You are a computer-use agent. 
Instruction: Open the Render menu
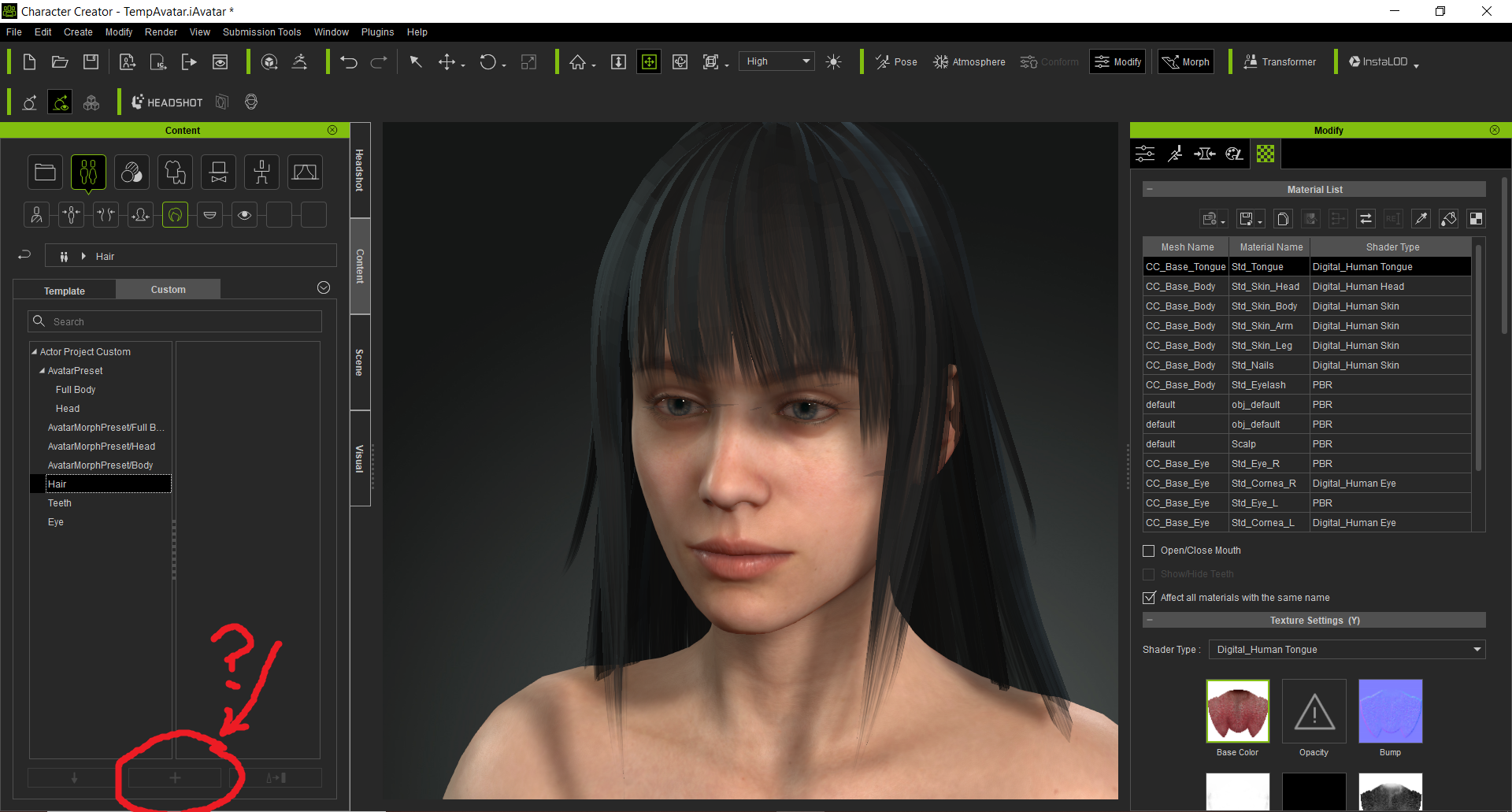tap(161, 32)
